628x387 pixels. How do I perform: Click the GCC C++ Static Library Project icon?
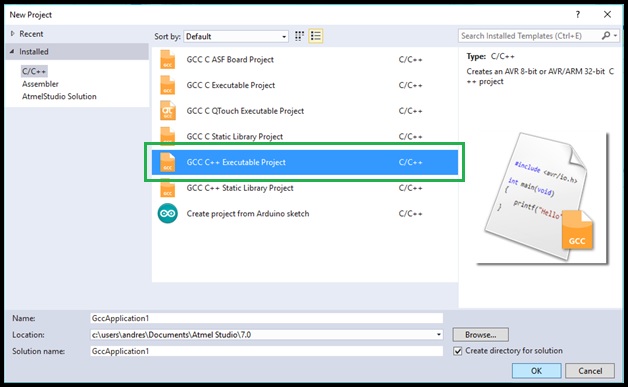click(x=167, y=189)
